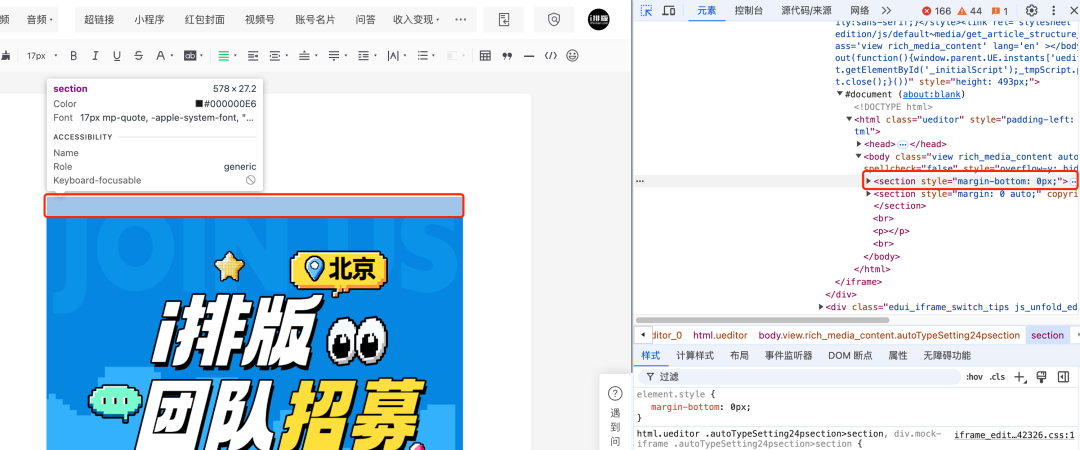The image size is (1080, 450).
Task: Open 事件监听器 tab
Action: pos(789,356)
